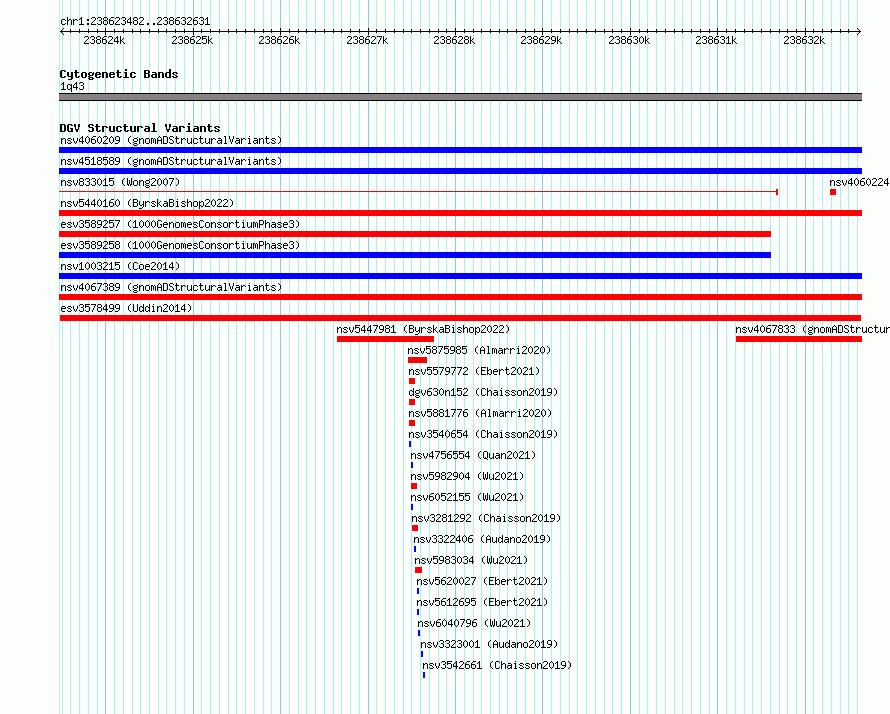Open the nsv3323001 (Audano2019) label
Screen dimensions: 890x714
pyautogui.click(x=489, y=644)
